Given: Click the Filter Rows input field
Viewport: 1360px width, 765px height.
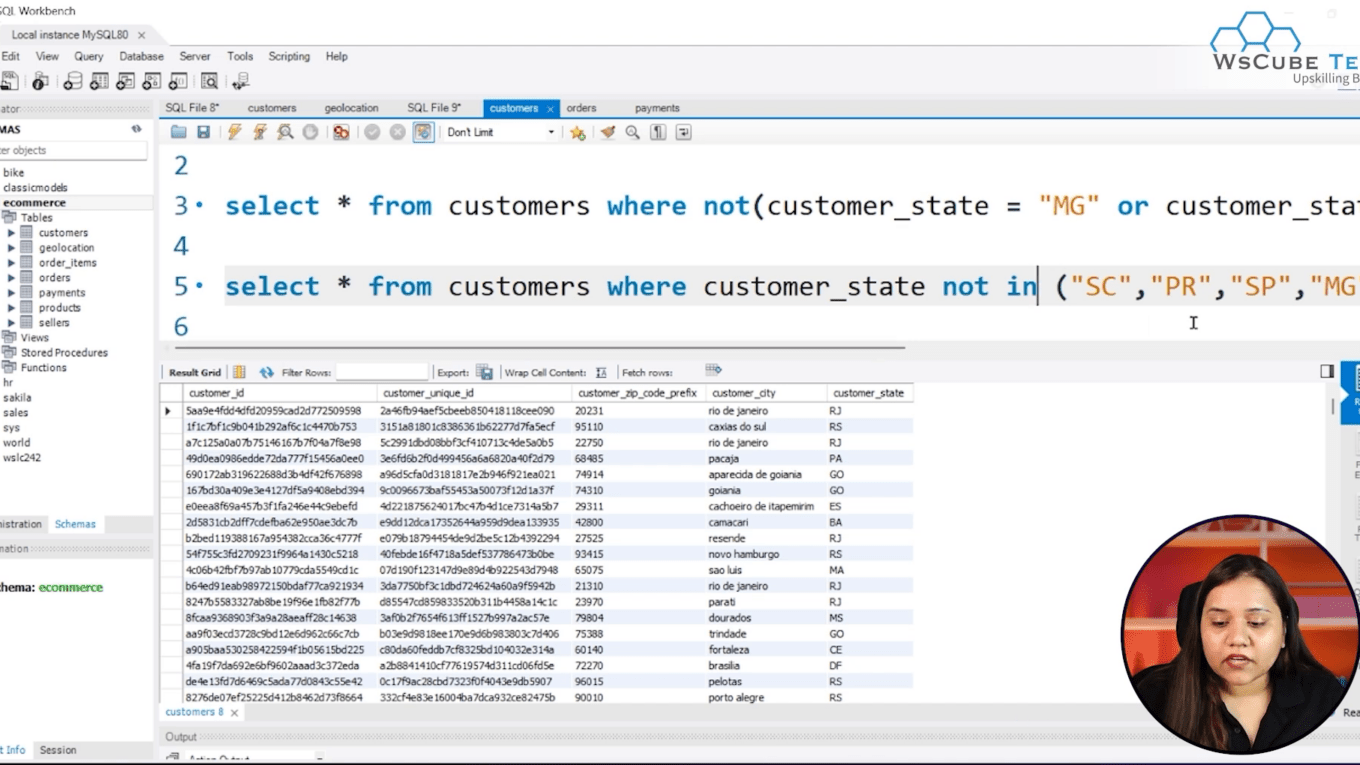Looking at the screenshot, I should (x=382, y=372).
